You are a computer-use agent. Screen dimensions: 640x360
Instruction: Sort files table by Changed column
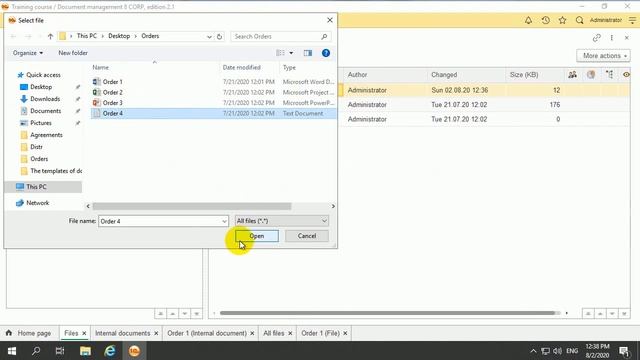(x=444, y=75)
